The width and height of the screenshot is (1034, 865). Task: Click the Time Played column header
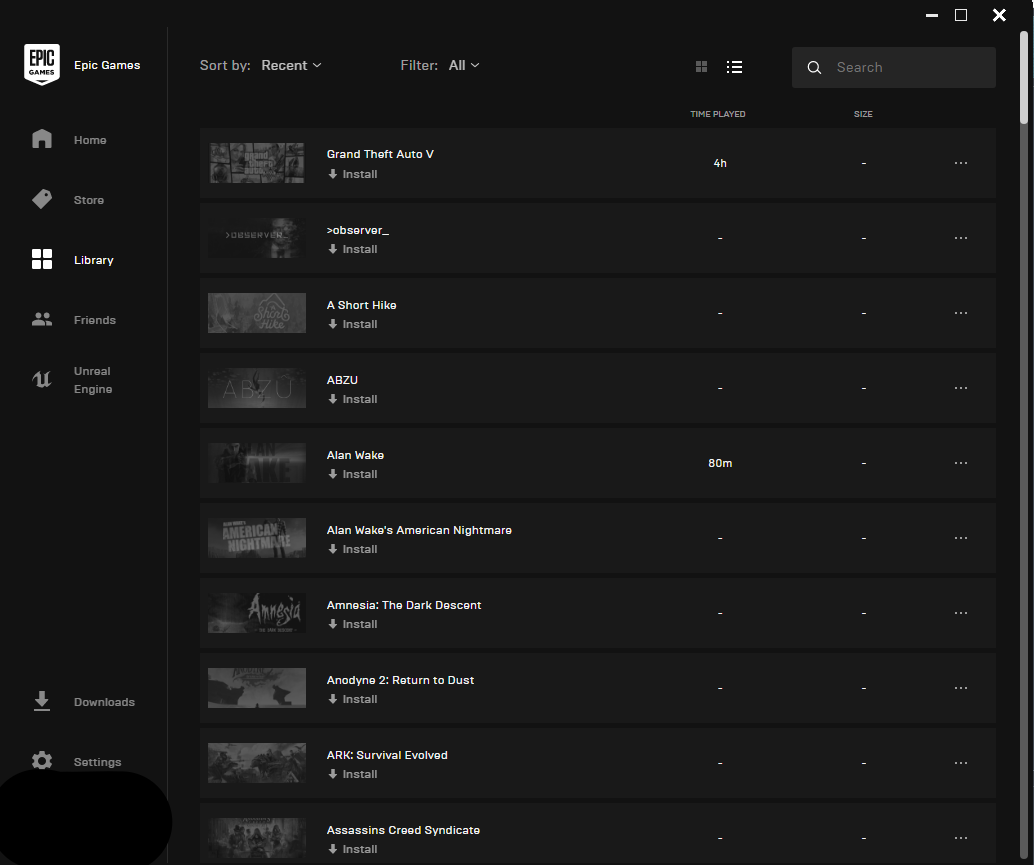click(717, 114)
